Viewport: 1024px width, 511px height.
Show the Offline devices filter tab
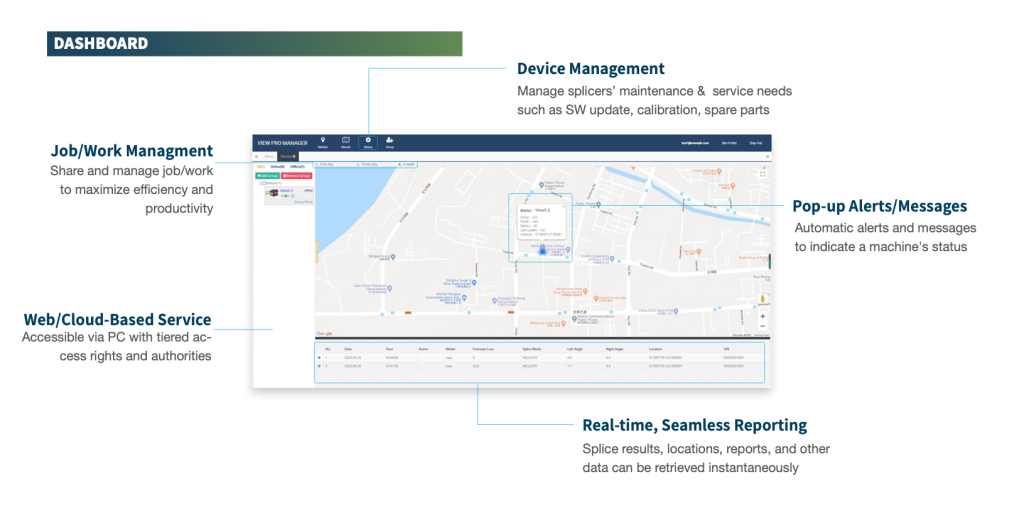[298, 166]
